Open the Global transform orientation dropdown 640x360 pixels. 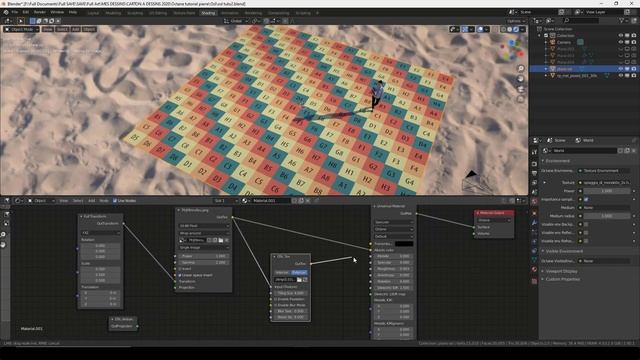[x=236, y=21]
